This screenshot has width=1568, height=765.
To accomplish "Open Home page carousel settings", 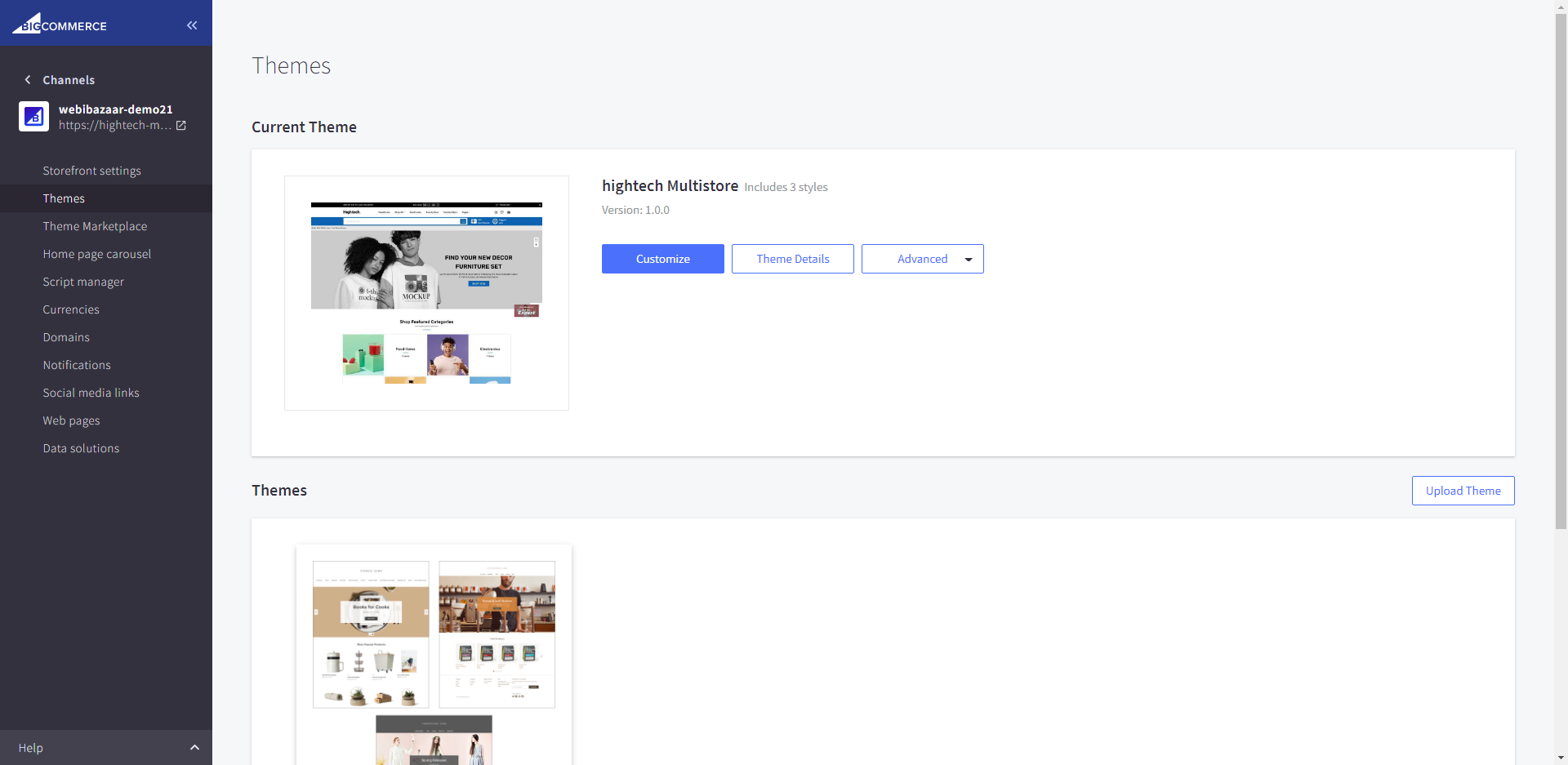I will coord(96,254).
